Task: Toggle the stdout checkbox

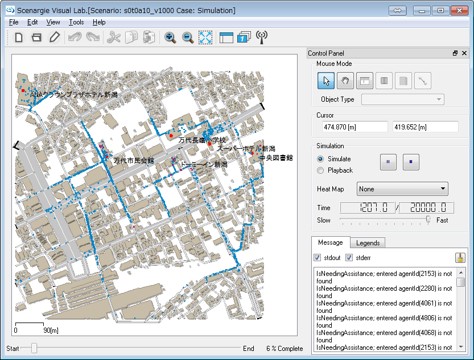Action: click(317, 258)
